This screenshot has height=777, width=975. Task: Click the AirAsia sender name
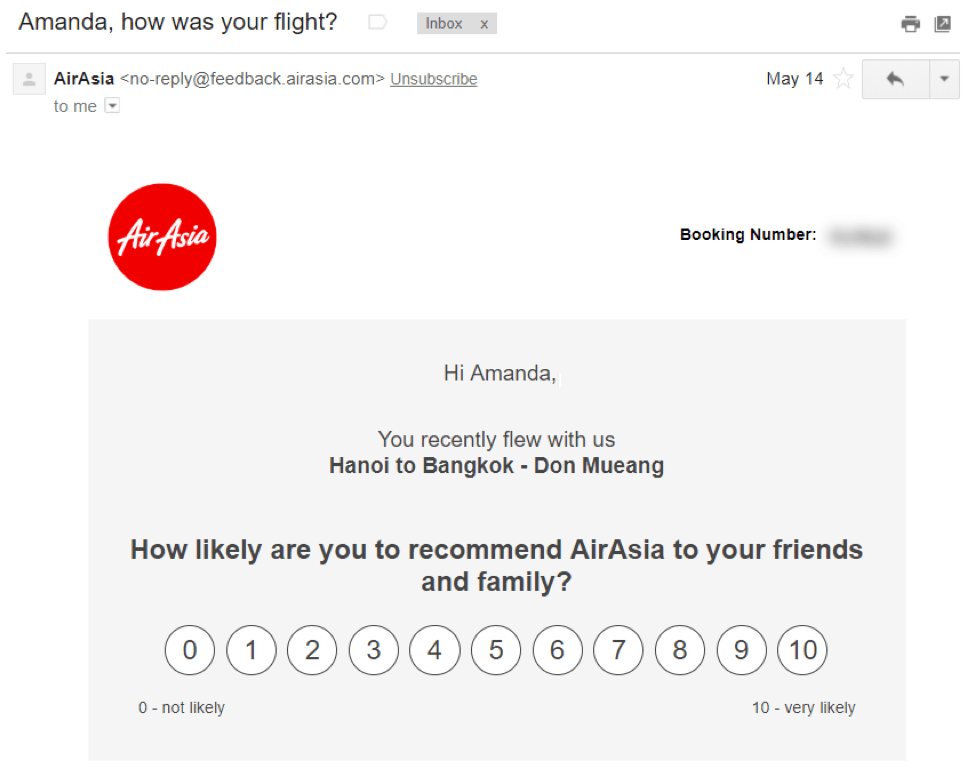tap(84, 79)
